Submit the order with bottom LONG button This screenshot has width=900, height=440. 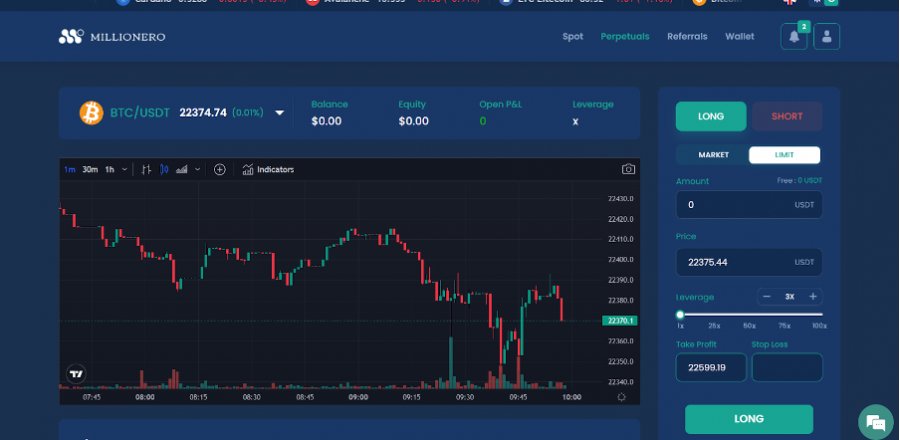tap(749, 419)
